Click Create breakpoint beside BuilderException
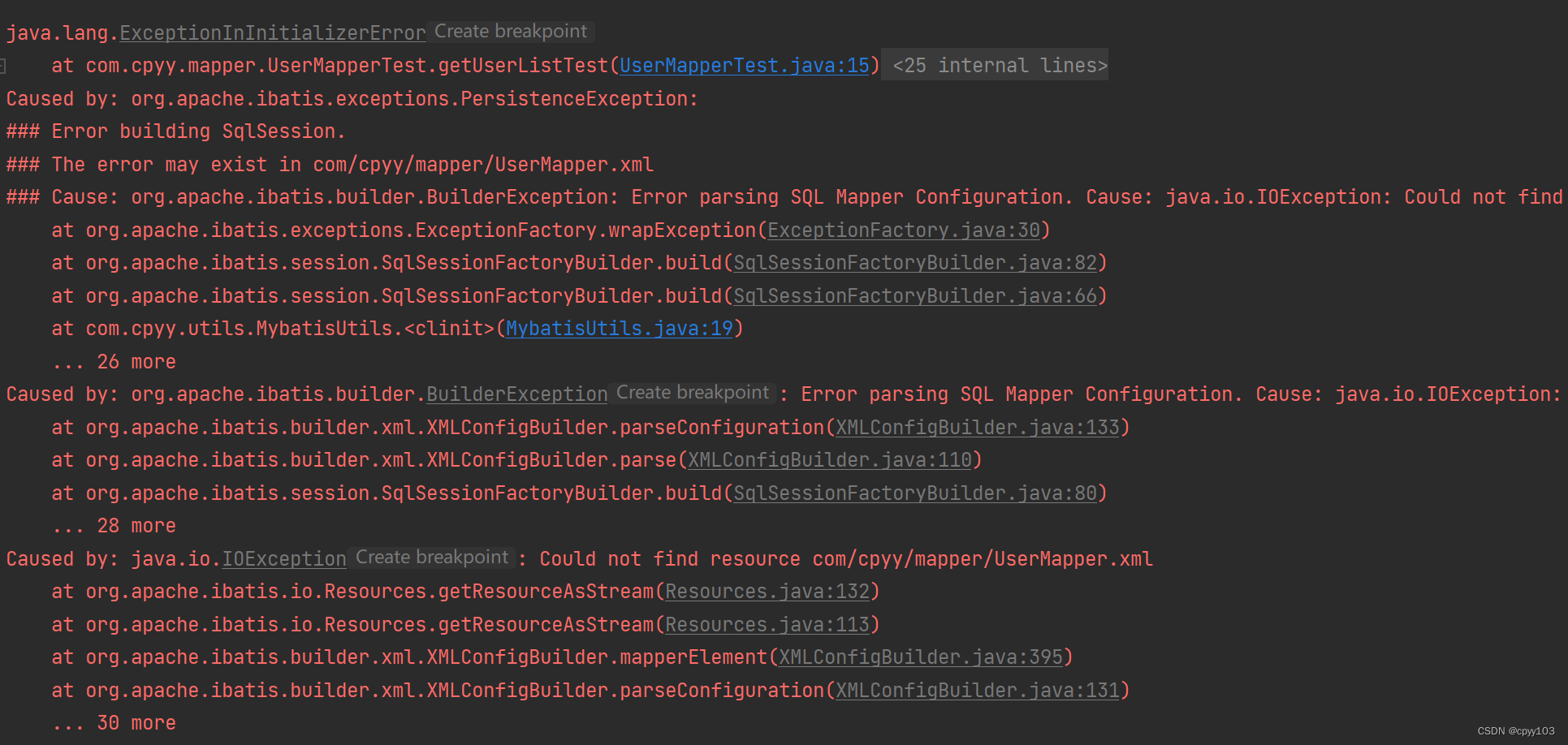The image size is (1568, 745). pos(693,393)
